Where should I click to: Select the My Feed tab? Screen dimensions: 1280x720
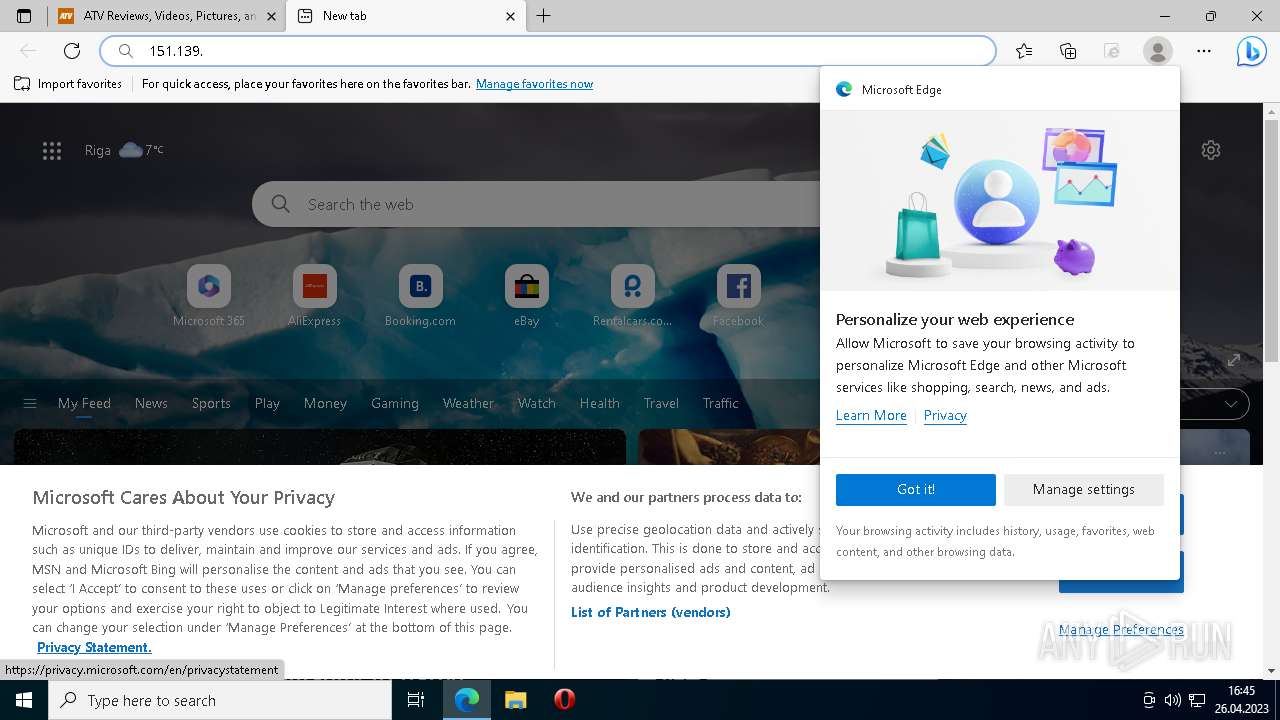84,403
